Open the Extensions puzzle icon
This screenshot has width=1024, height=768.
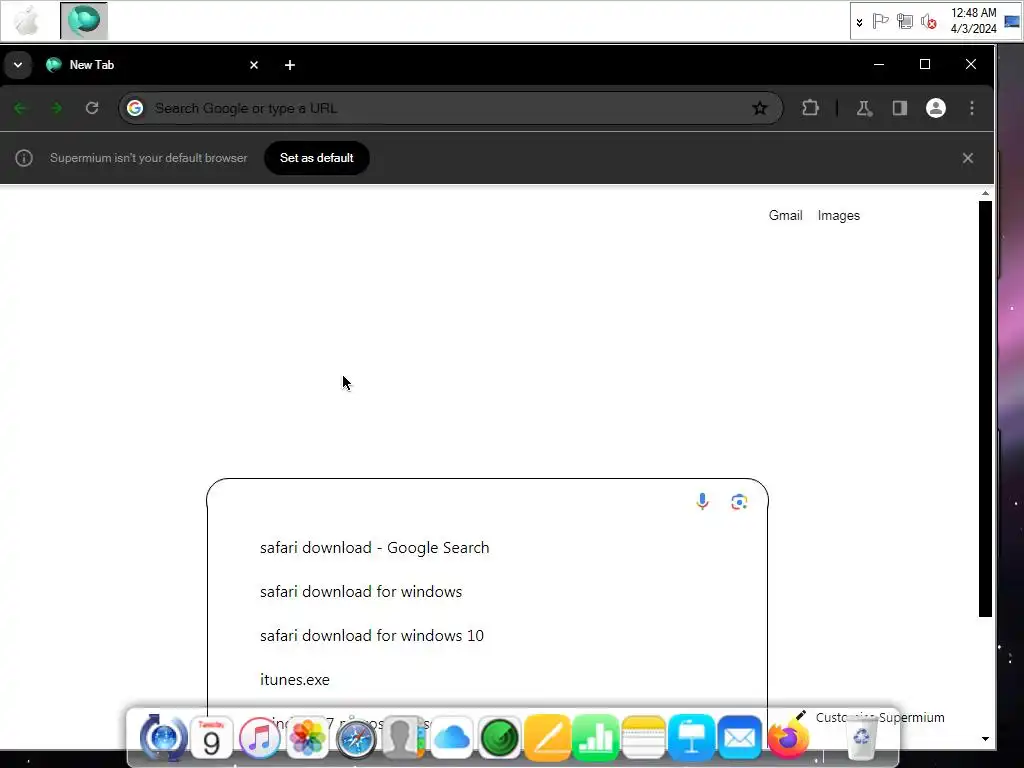click(810, 108)
